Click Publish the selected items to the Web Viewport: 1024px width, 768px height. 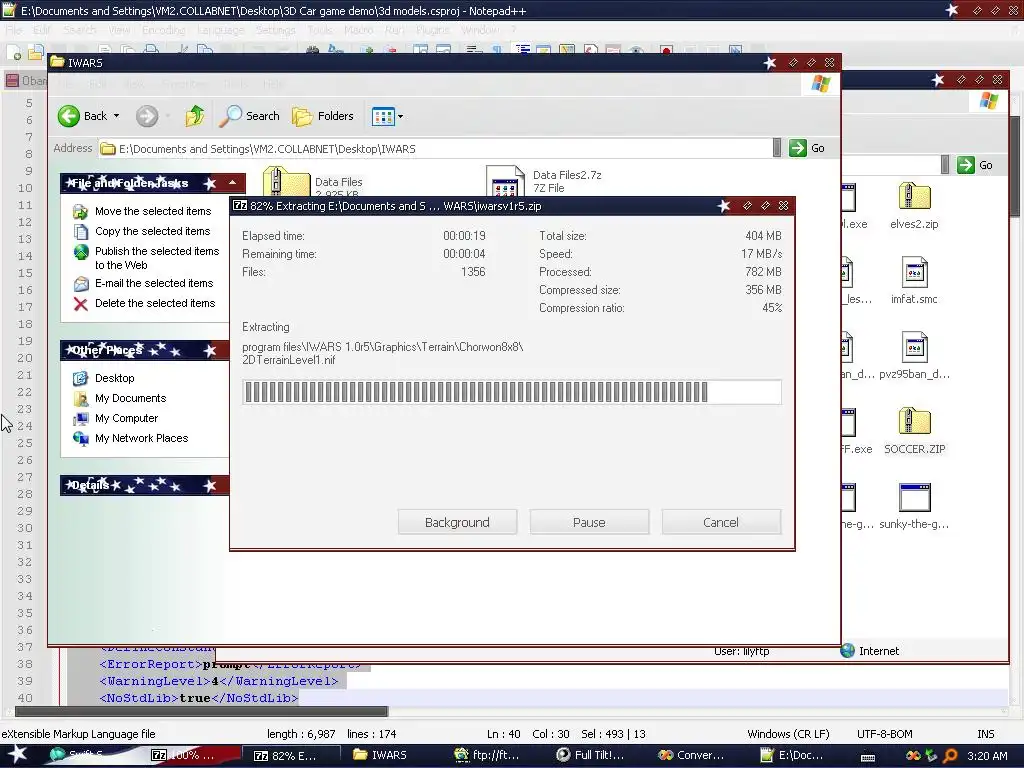click(x=157, y=258)
